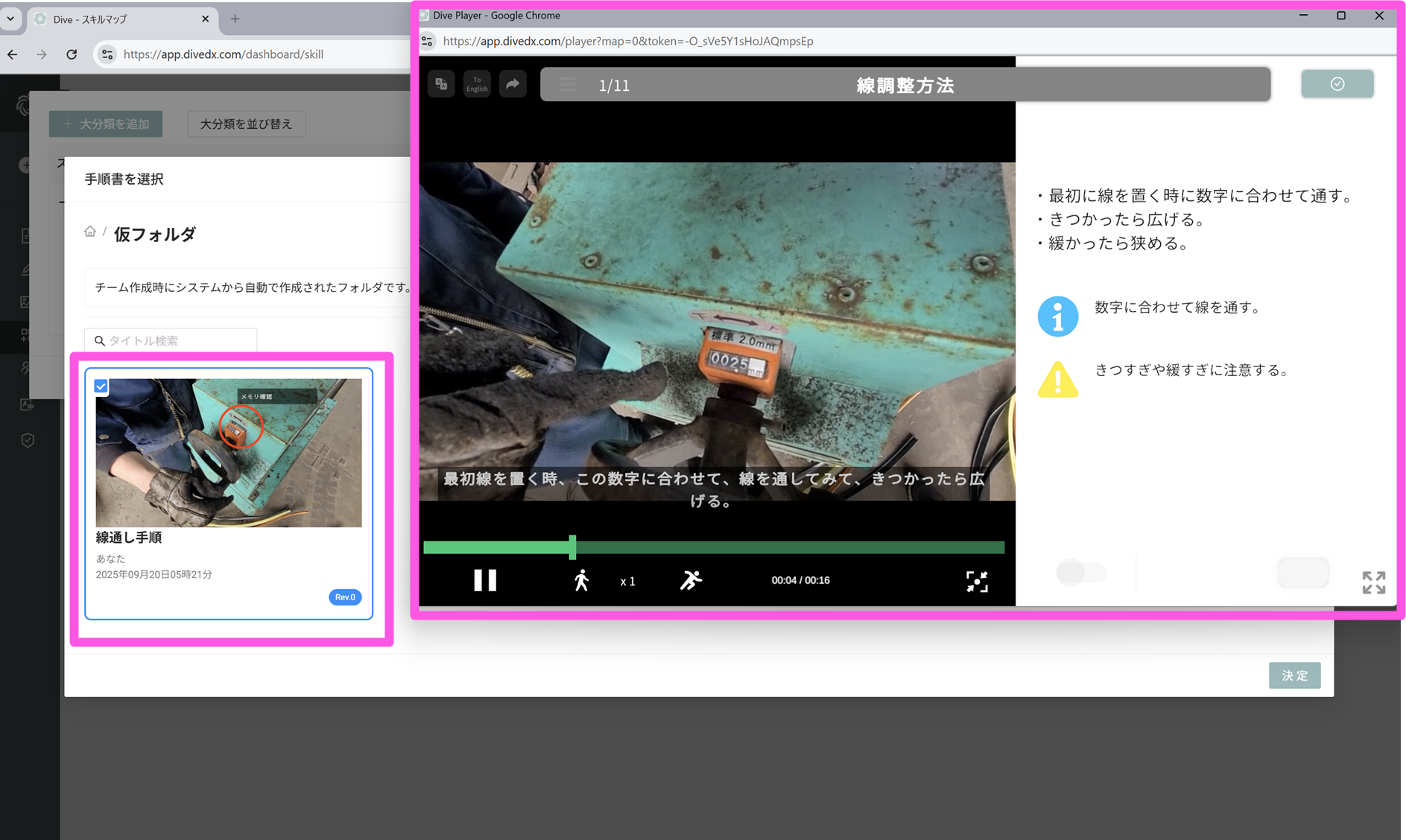
Task: Click the share arrow icon
Action: [513, 84]
